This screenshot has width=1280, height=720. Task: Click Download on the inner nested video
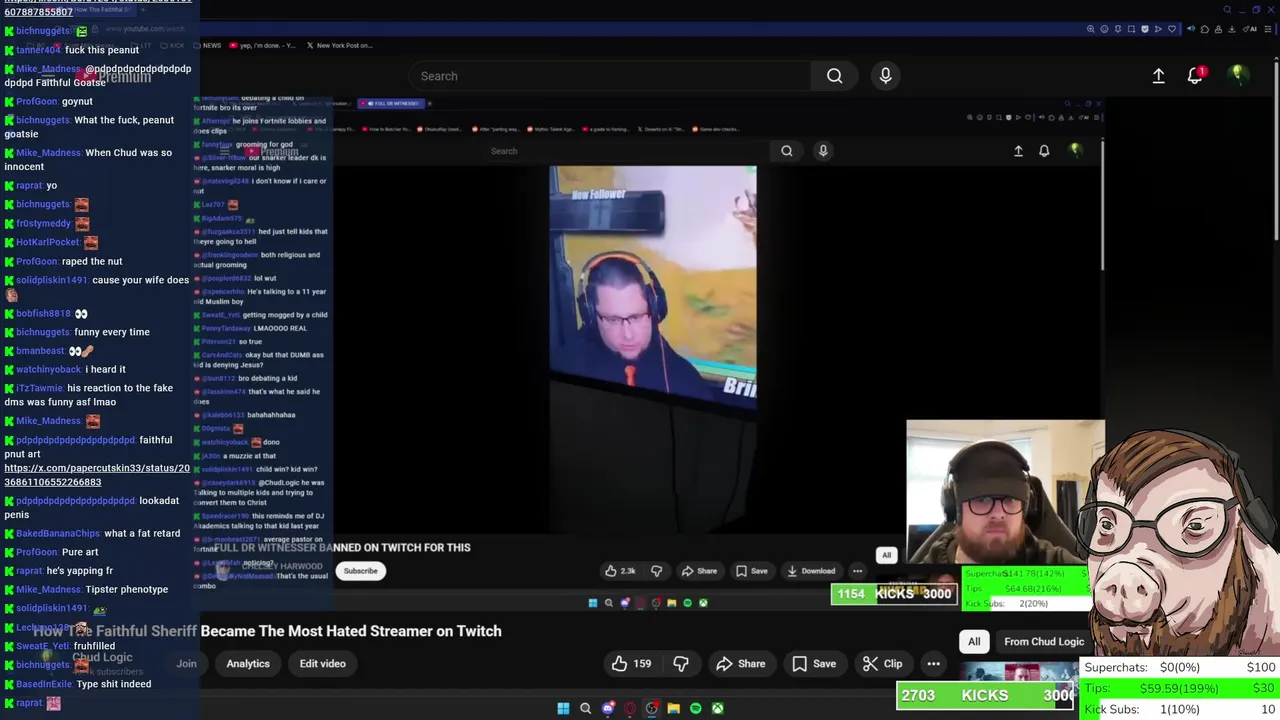[811, 571]
